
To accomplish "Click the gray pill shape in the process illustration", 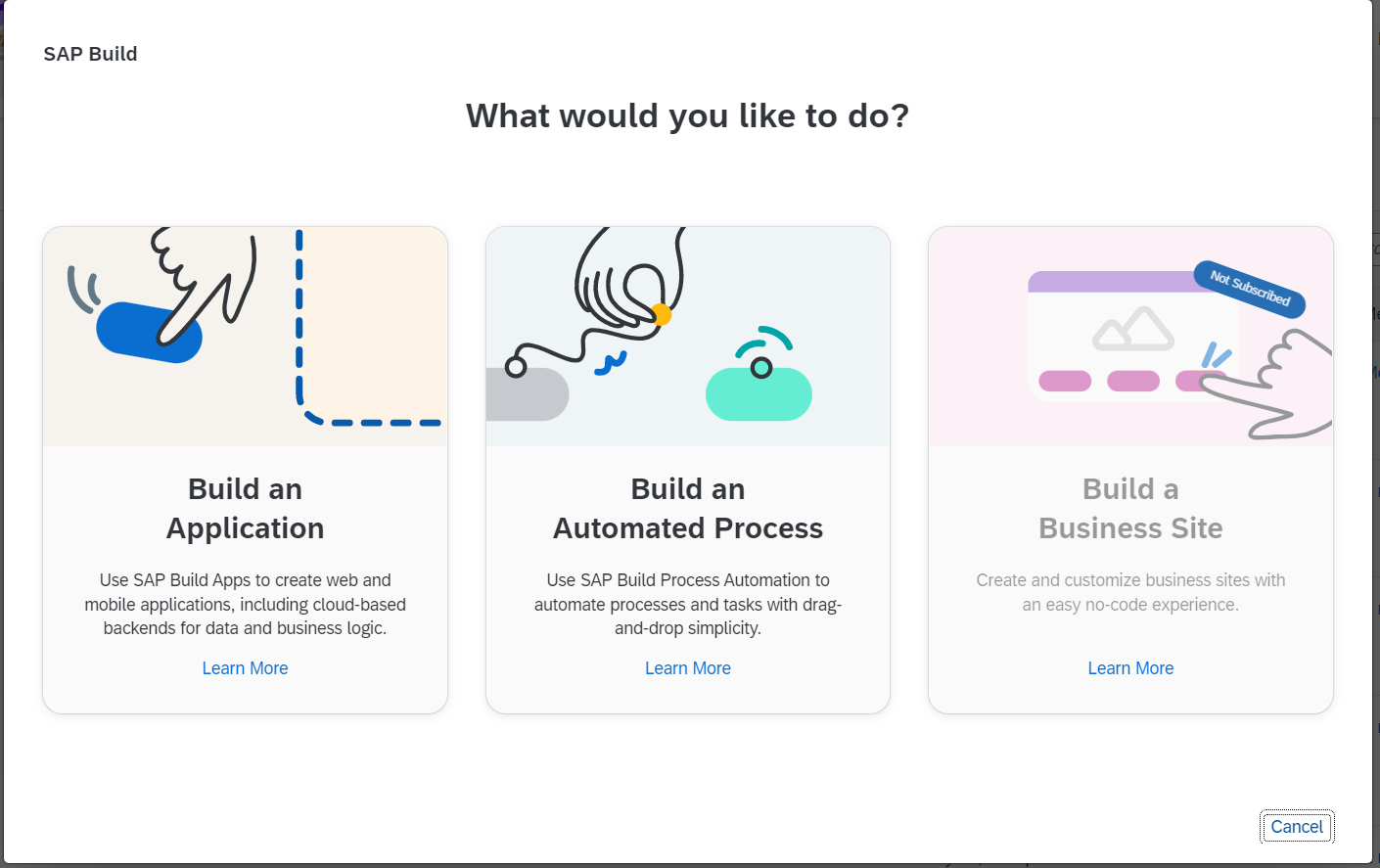I will click(x=524, y=394).
